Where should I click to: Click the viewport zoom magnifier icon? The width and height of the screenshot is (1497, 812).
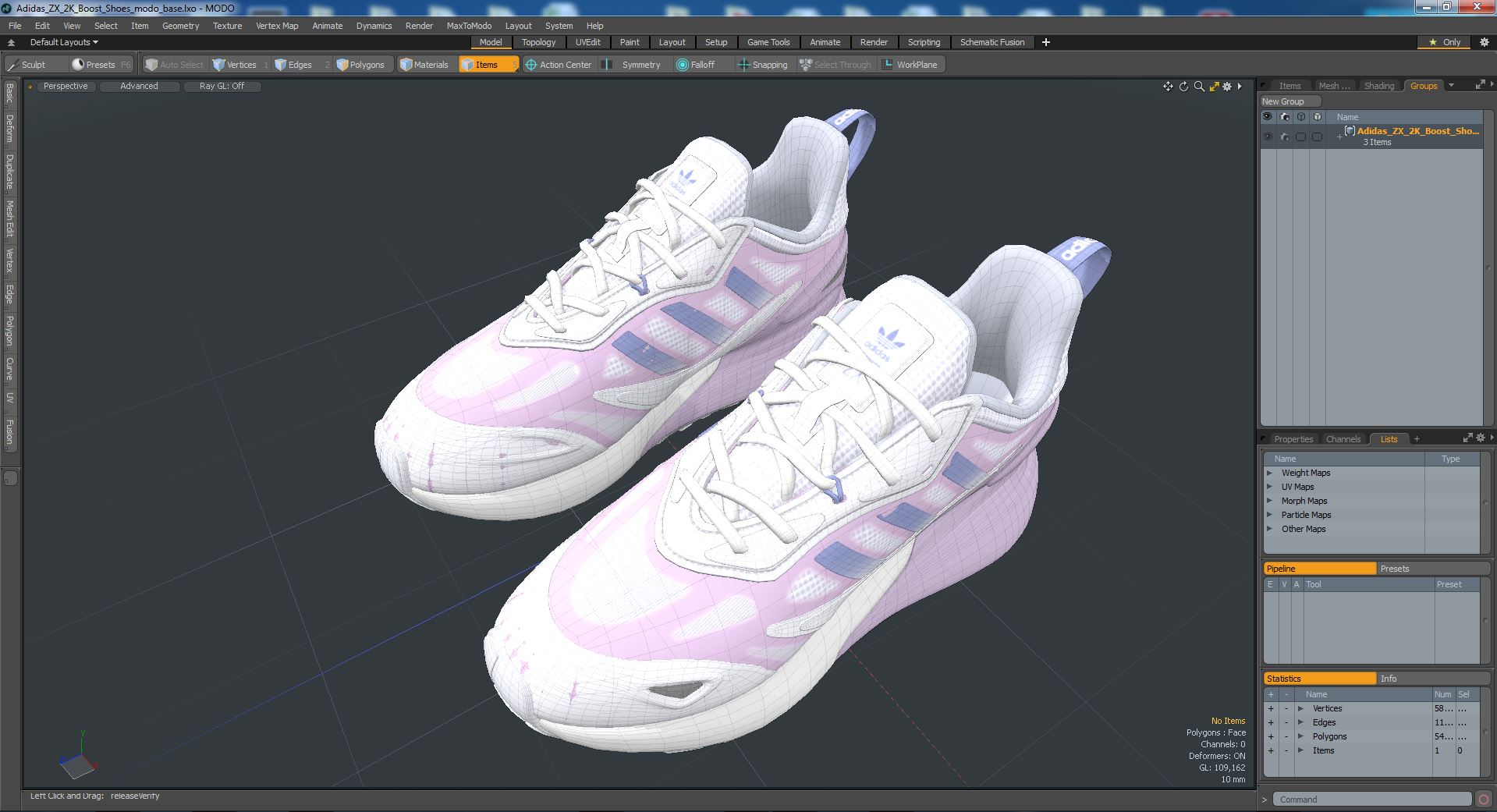[1199, 87]
